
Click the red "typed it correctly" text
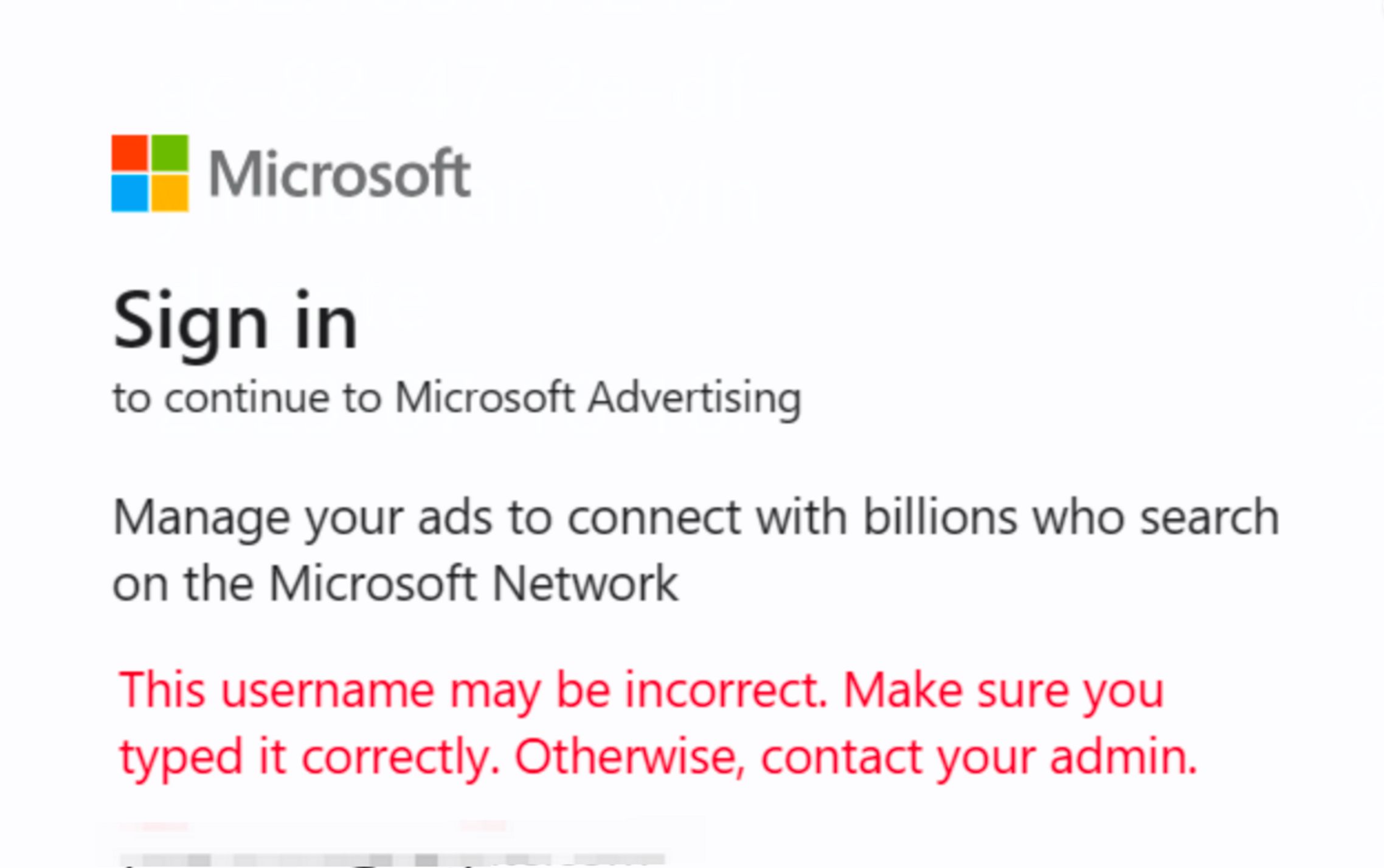tap(309, 757)
